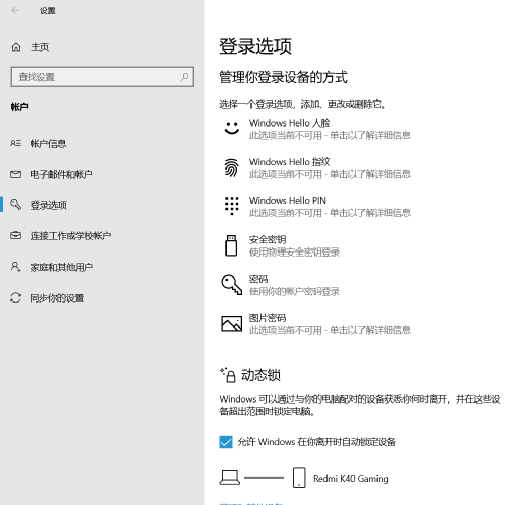Click the Home house icon
Screen dimensions: 522x505
tap(16, 47)
